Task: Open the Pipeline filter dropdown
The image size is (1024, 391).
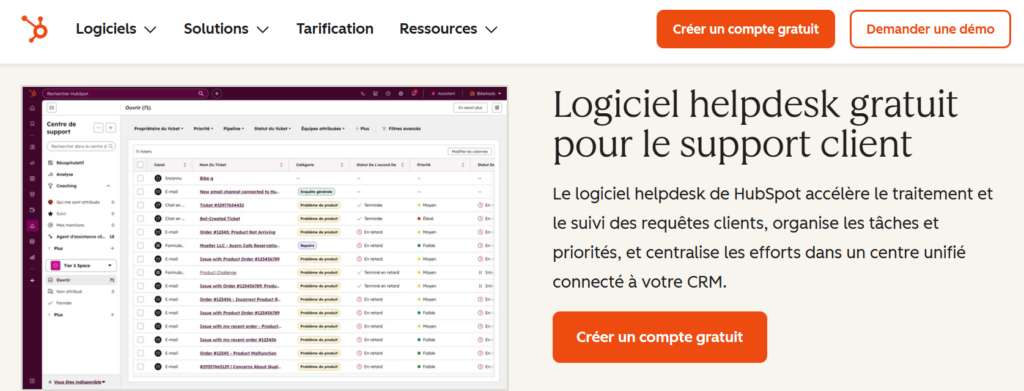Action: coord(234,129)
